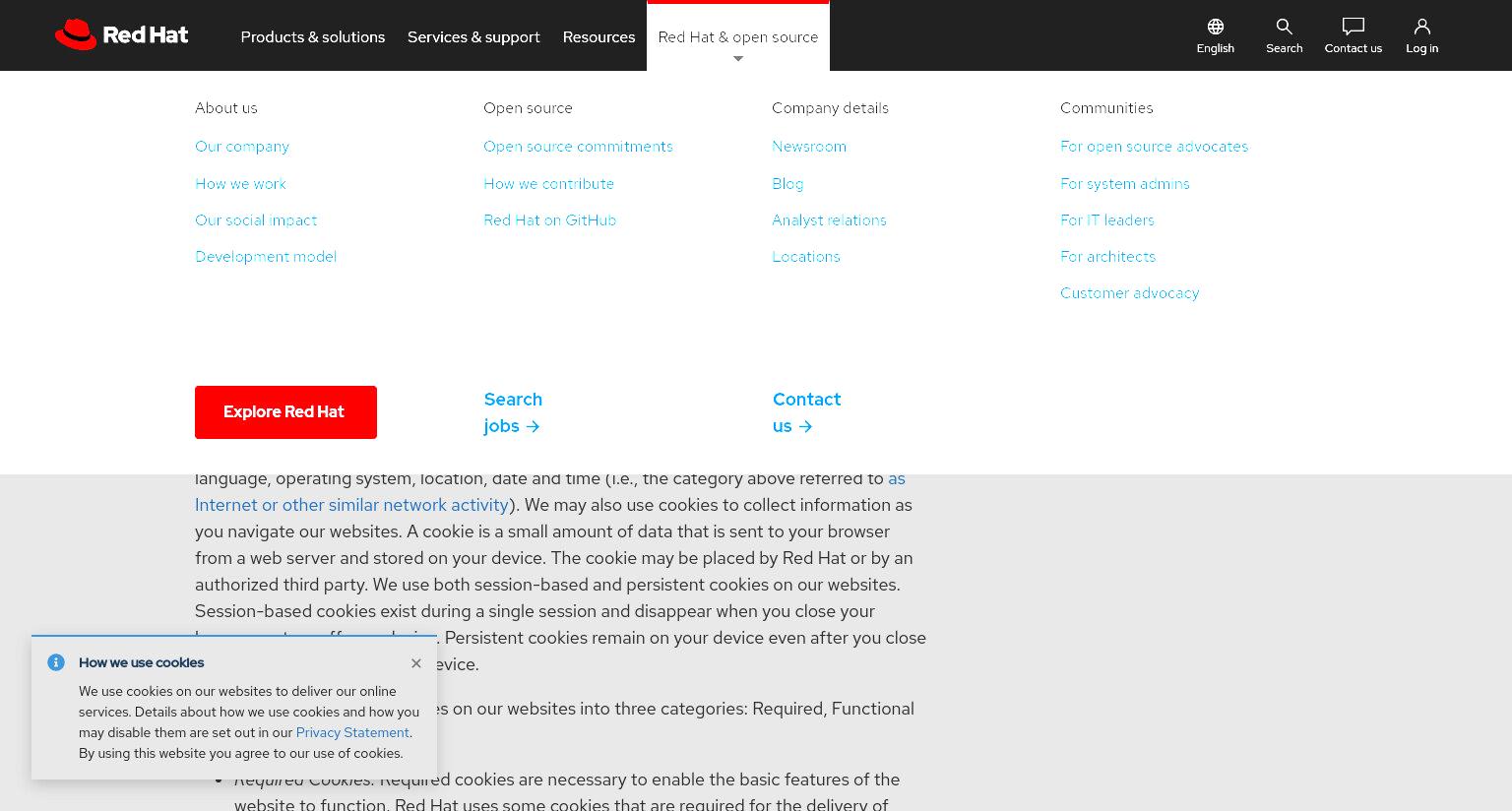Click the Communities heading
This screenshot has width=1512, height=811.
tap(1106, 108)
